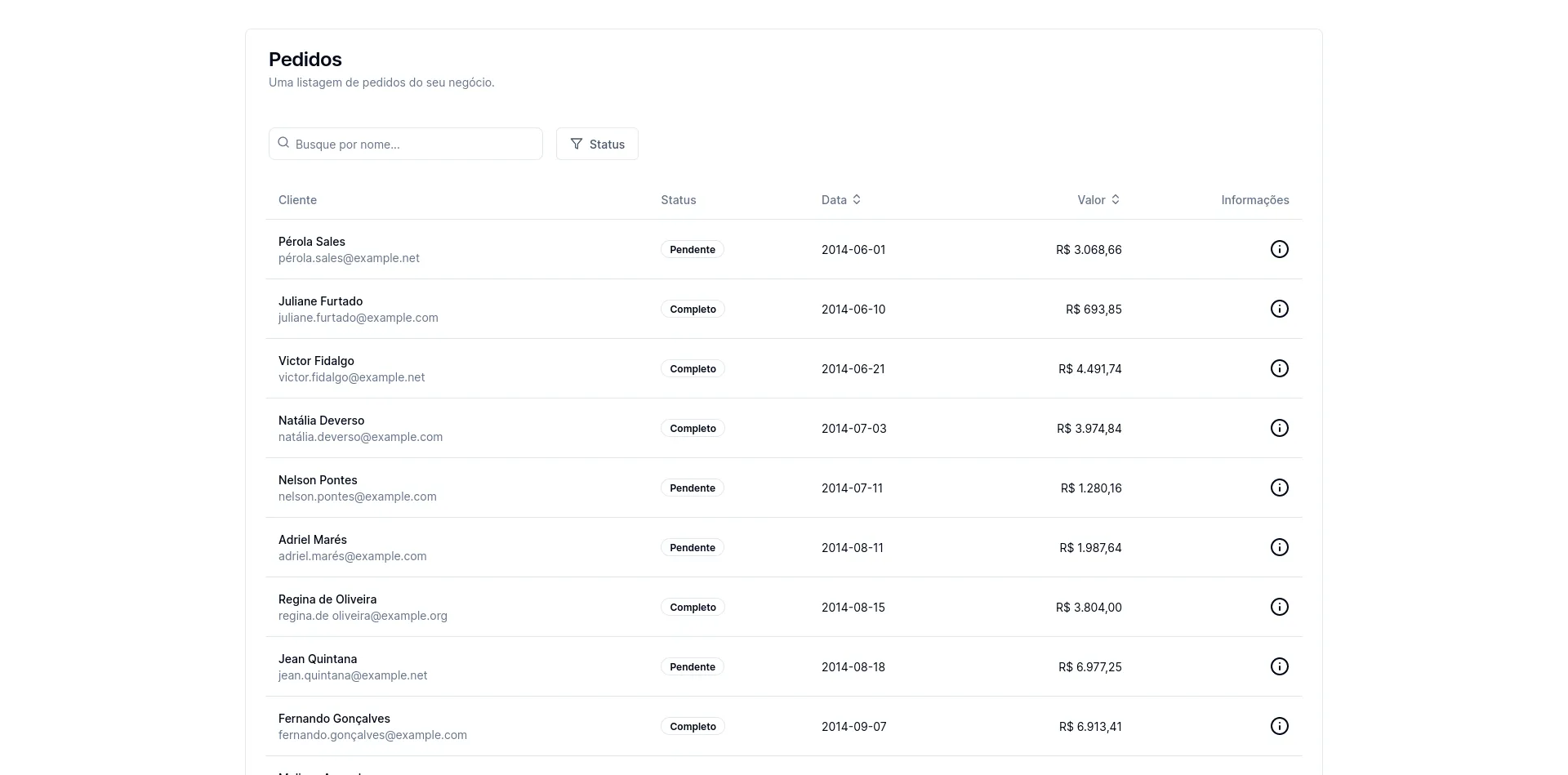Click email juliane.furtado@example.com
1568x775 pixels.
tap(359, 318)
